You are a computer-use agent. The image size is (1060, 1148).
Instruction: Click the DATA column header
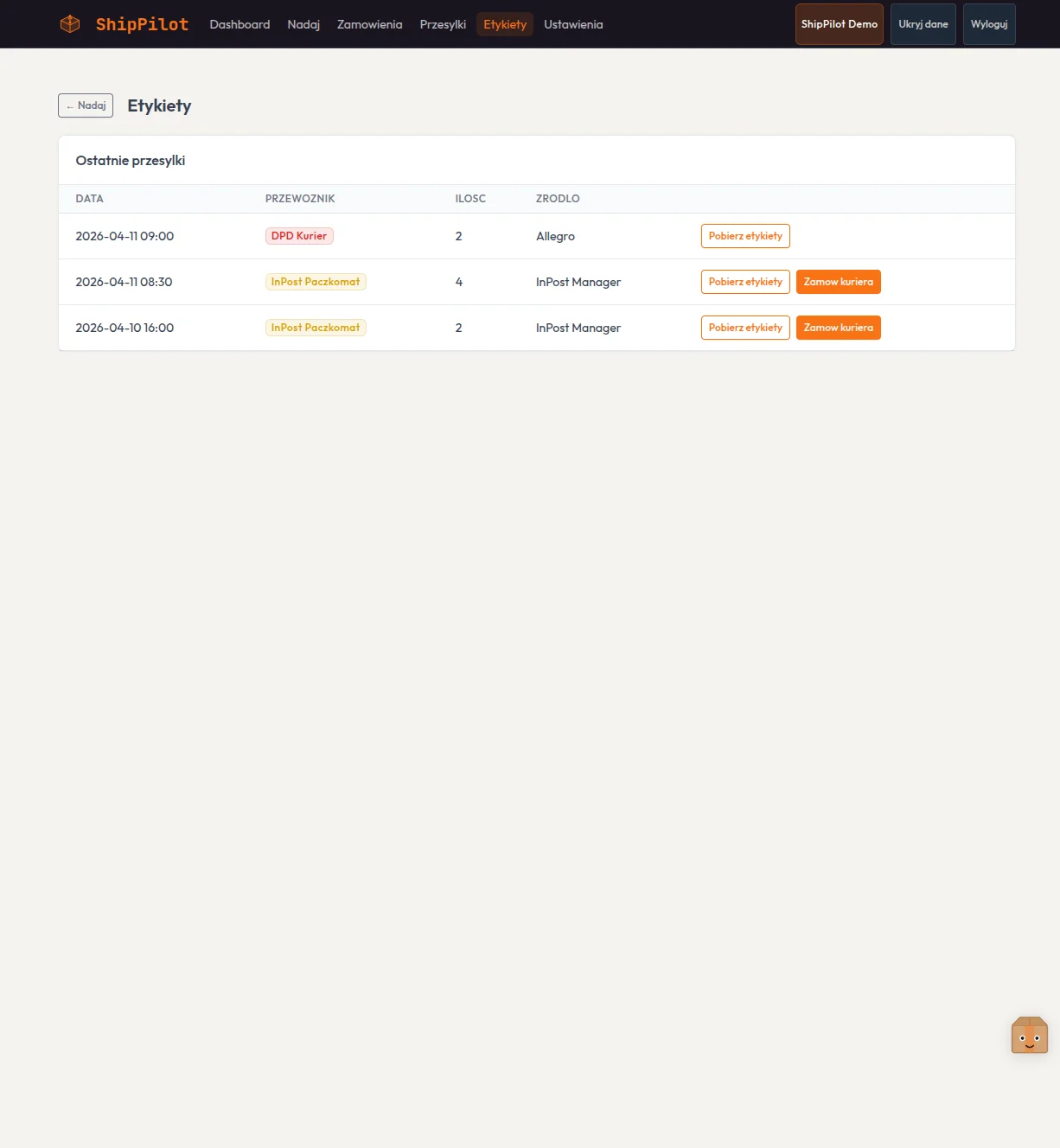(x=89, y=199)
